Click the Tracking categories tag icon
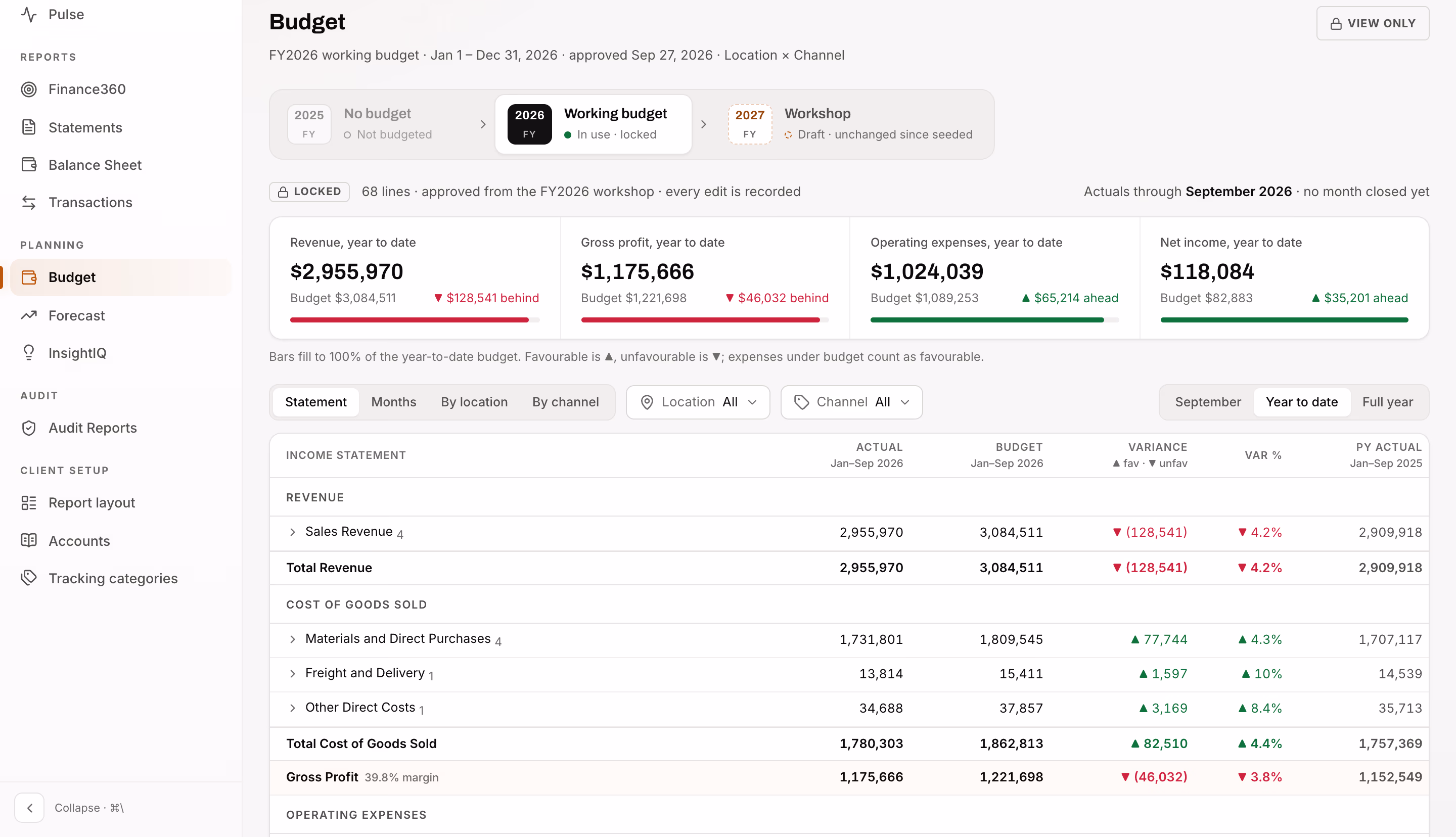Viewport: 1456px width, 837px height. click(x=29, y=578)
